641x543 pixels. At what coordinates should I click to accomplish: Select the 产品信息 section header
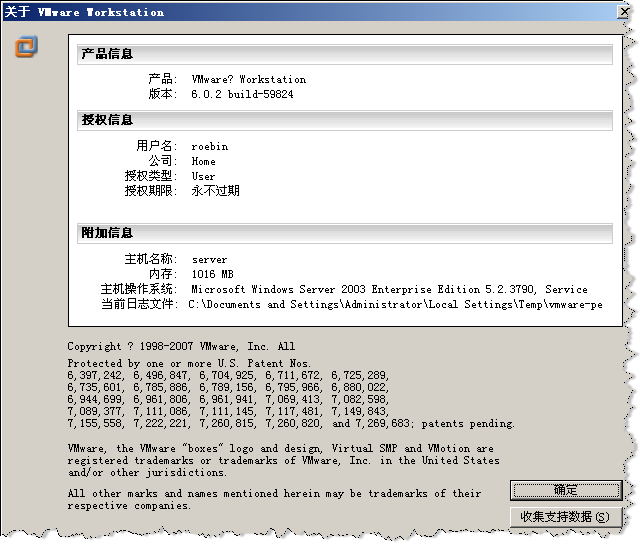click(x=345, y=54)
